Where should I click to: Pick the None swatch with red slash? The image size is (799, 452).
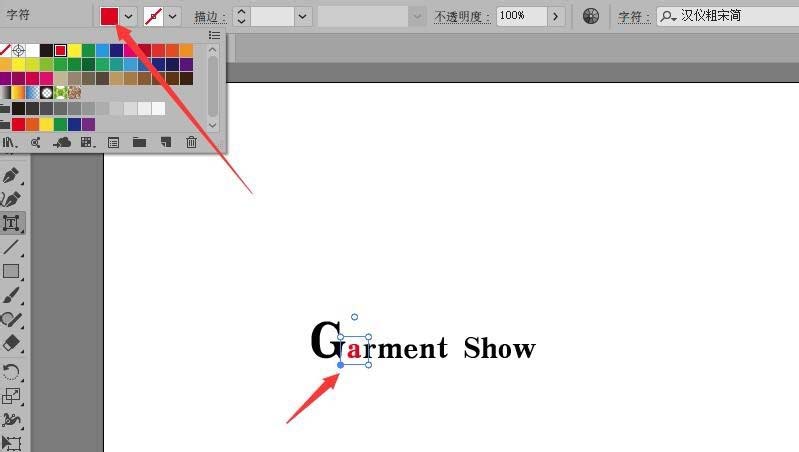click(x=5, y=50)
